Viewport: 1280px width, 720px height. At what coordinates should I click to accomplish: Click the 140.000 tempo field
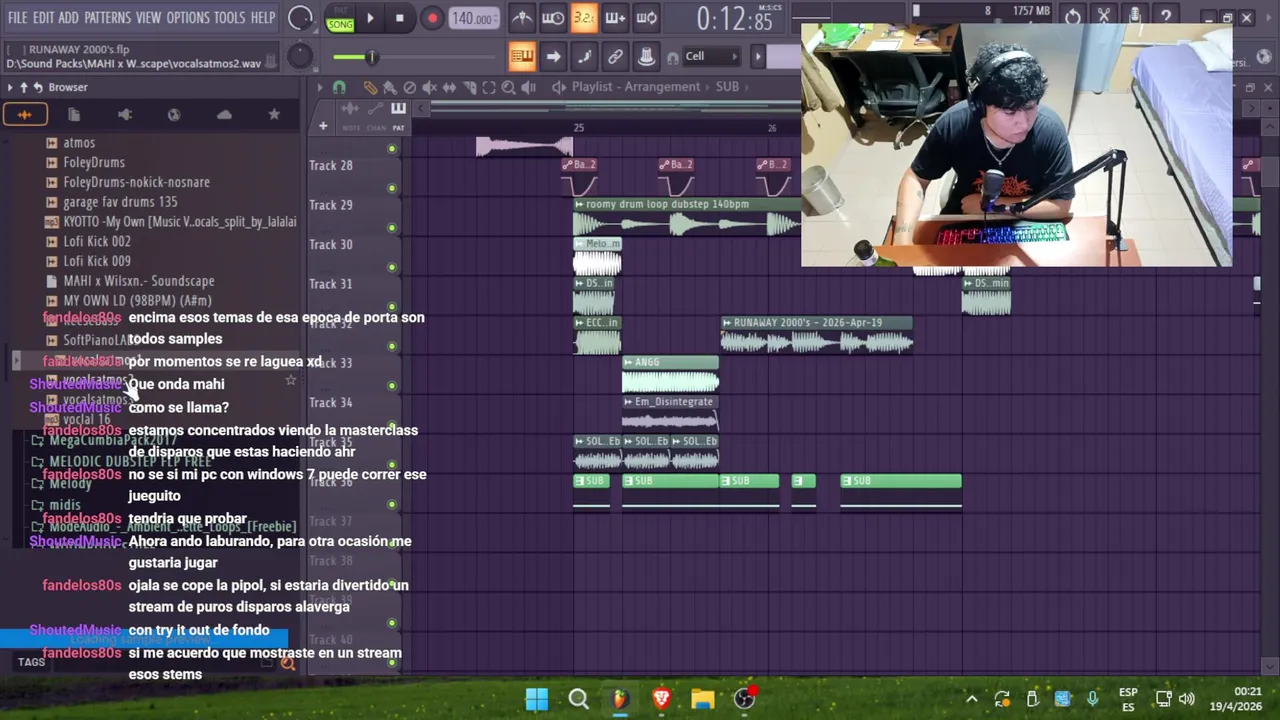tap(472, 18)
